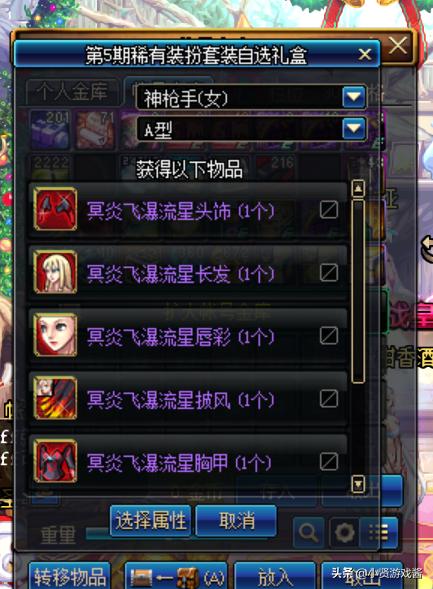Toggle the checkbox for 冥炎飞瀑流星披风
Image resolution: width=433 pixels, height=589 pixels.
pos(329,399)
